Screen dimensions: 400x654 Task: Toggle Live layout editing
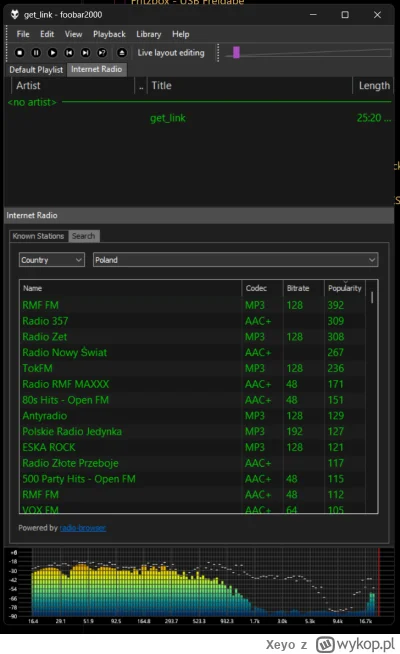(171, 53)
